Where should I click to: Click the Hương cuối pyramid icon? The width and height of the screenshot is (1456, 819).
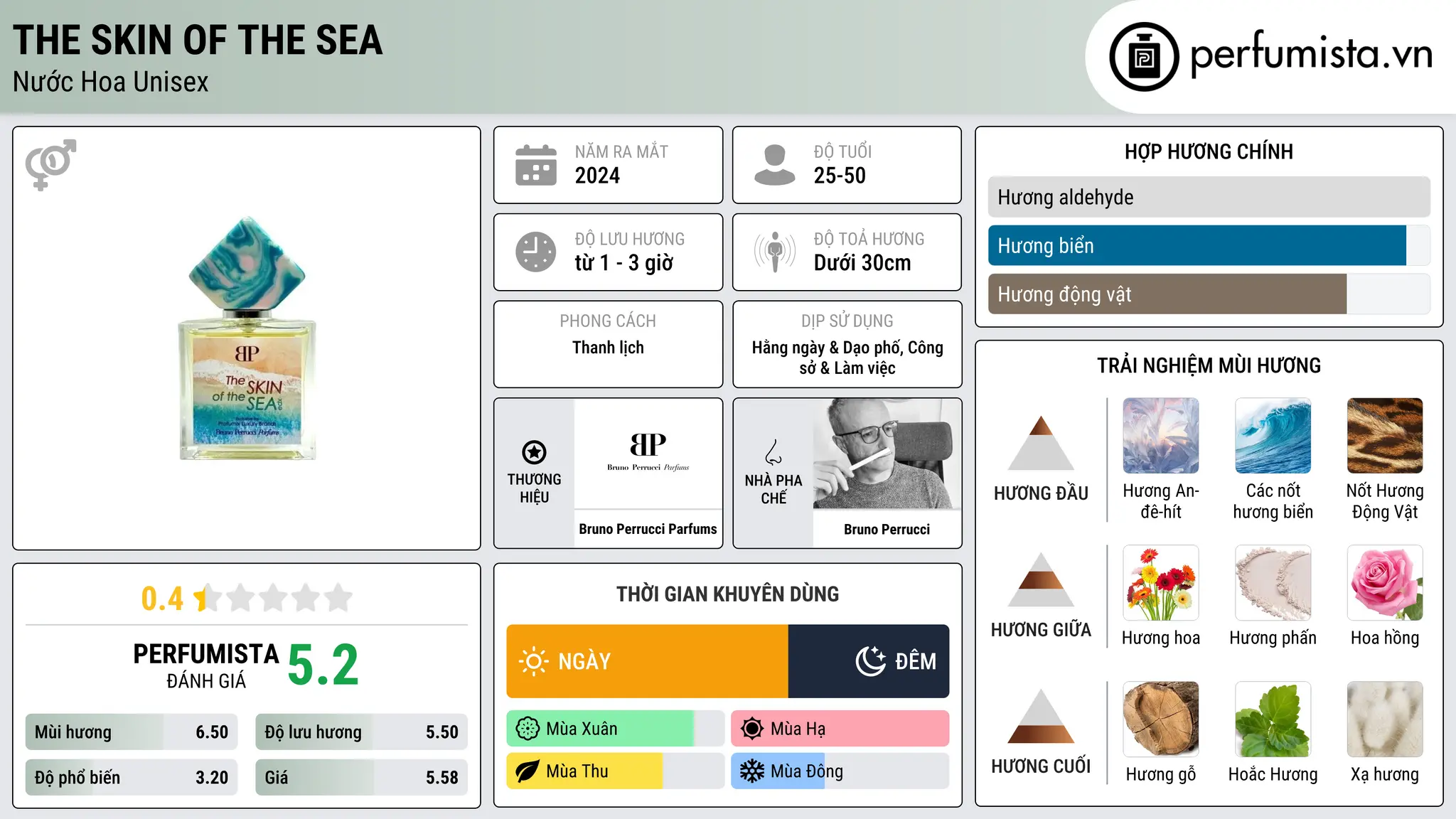(x=1041, y=716)
